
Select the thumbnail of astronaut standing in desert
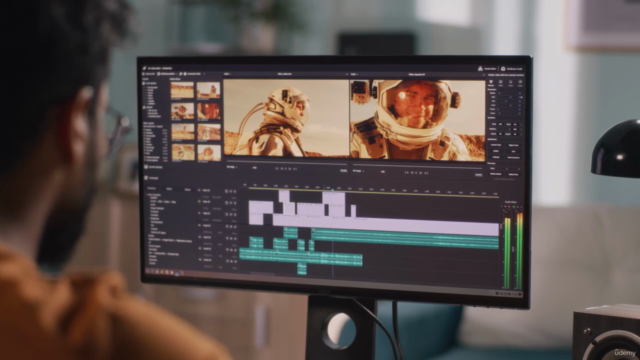(x=209, y=90)
